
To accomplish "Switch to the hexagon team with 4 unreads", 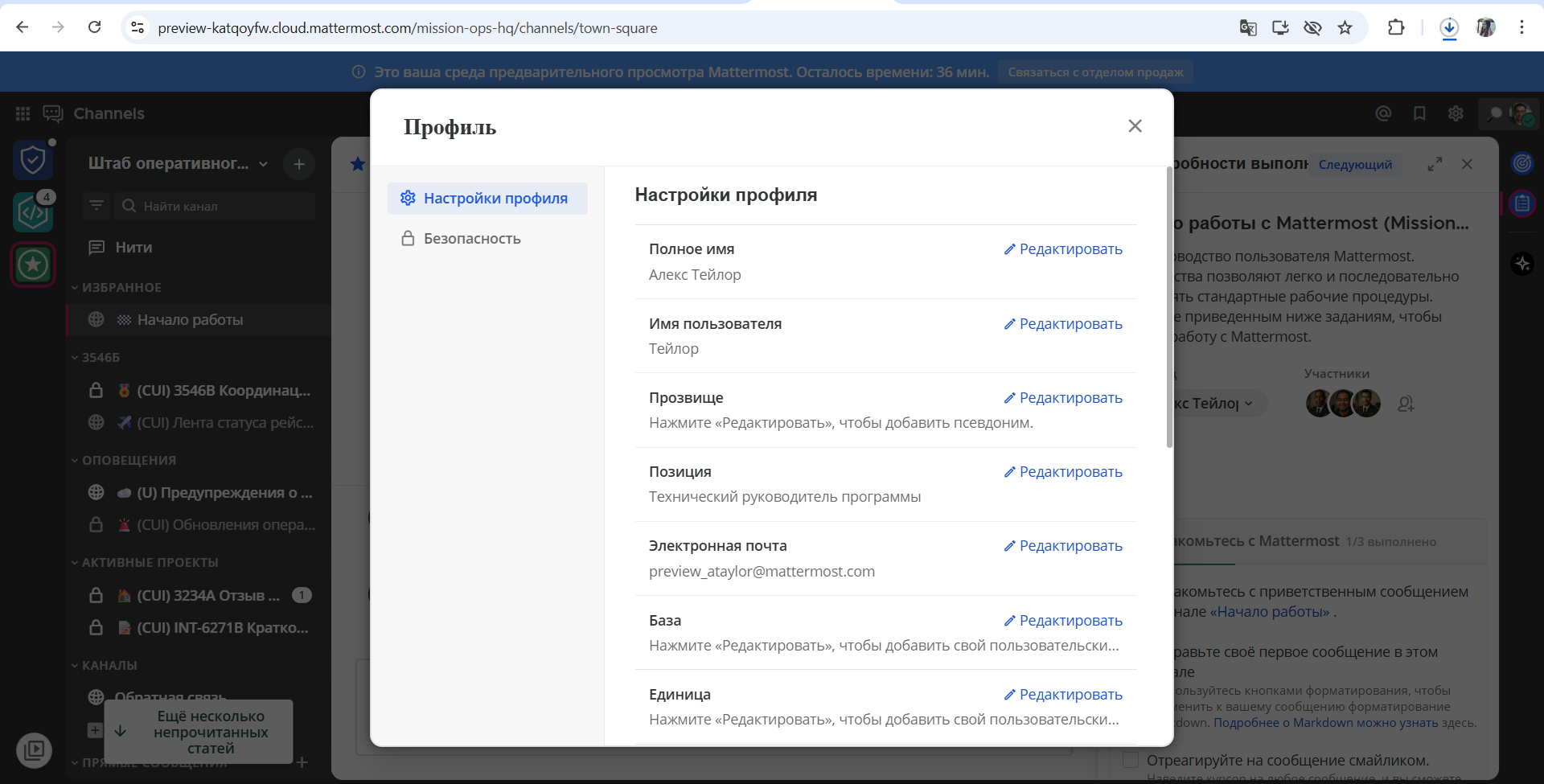I will [32, 211].
